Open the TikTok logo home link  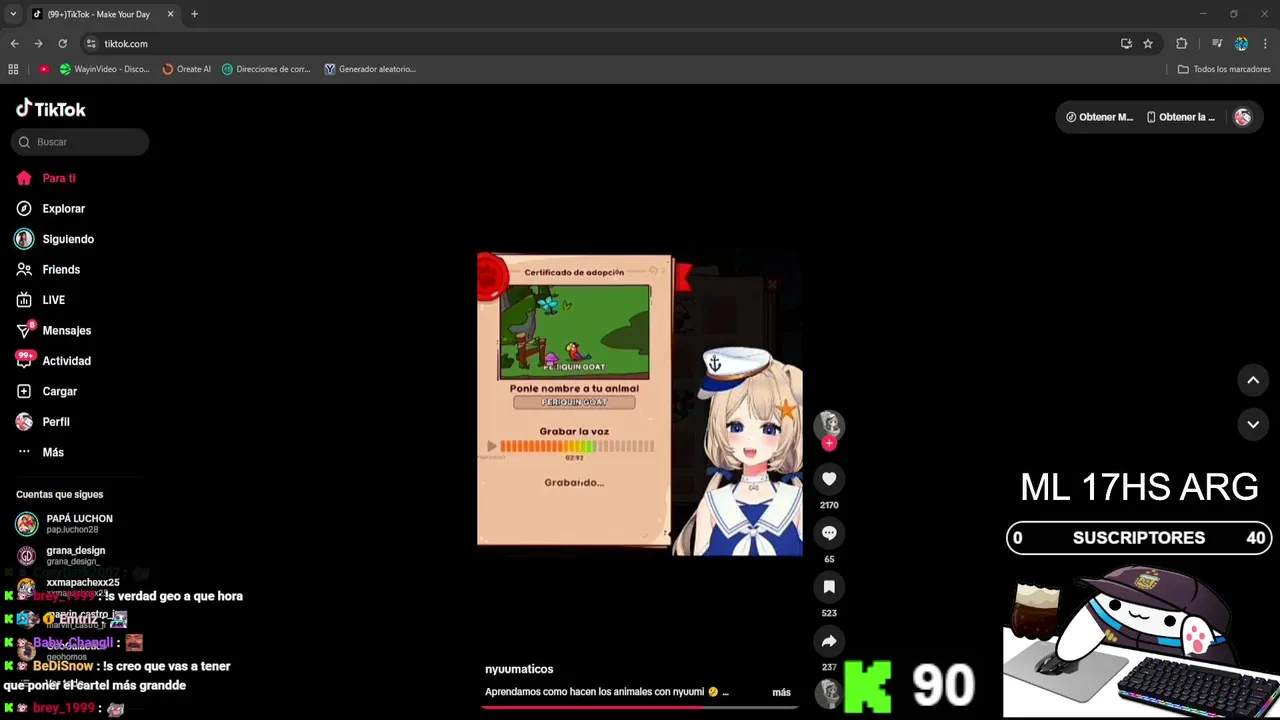point(51,109)
